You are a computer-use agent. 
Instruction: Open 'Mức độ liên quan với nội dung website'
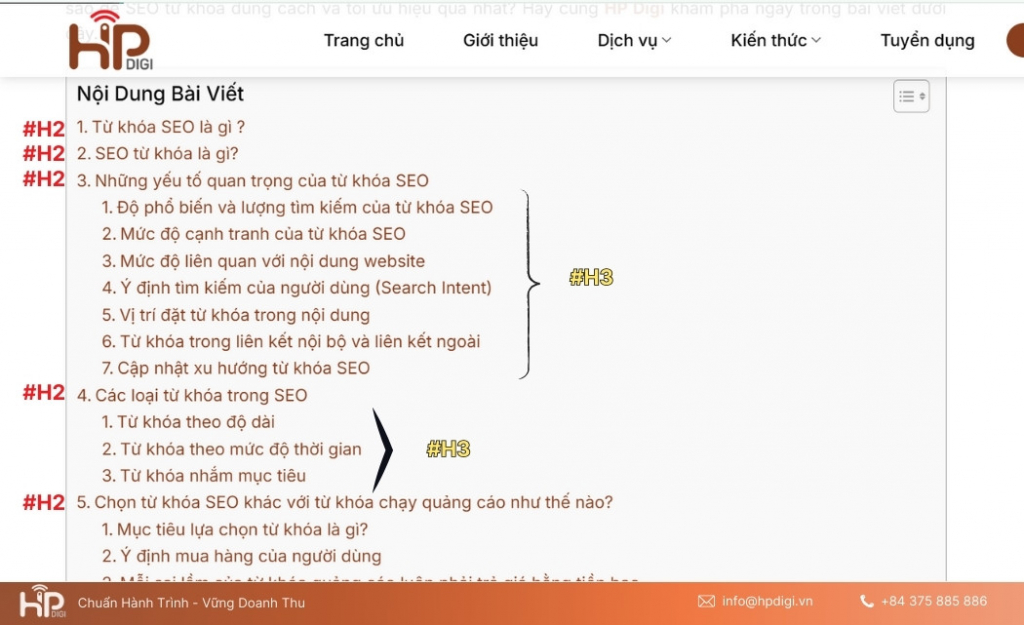[x=263, y=261]
